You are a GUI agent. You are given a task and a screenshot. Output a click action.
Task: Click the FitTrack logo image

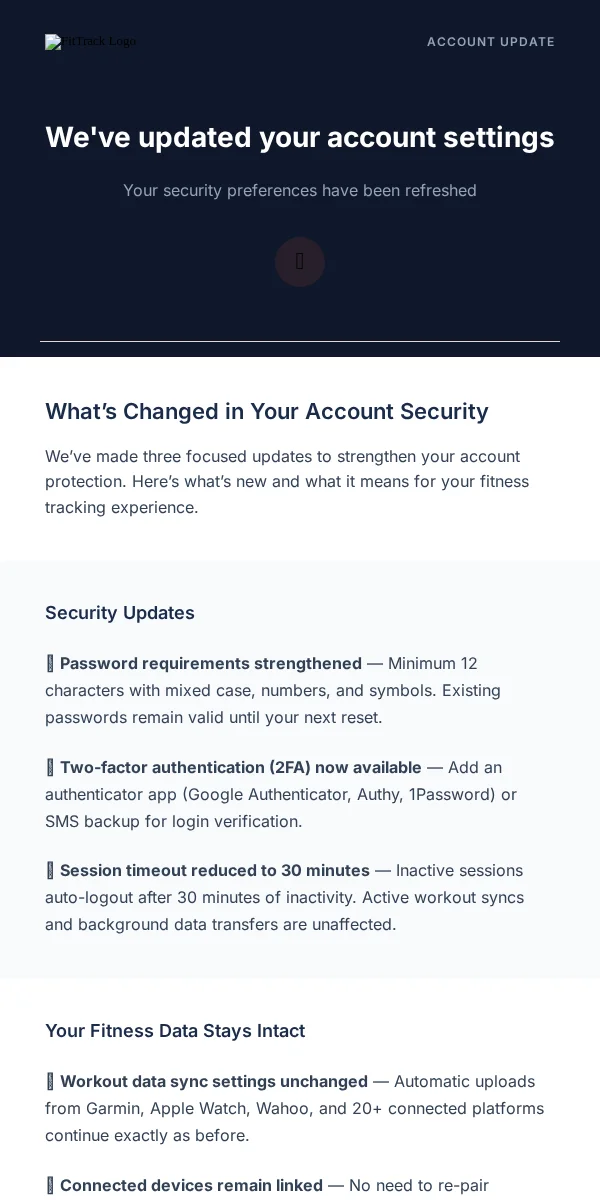[90, 42]
